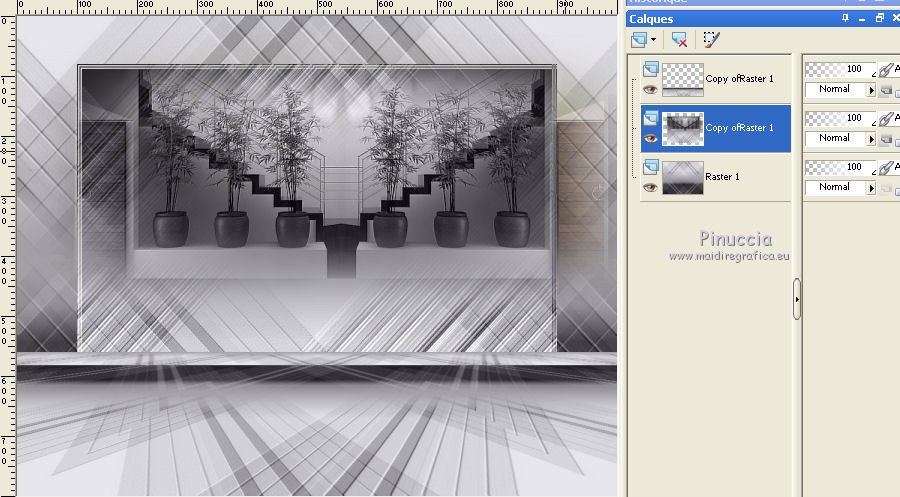Image resolution: width=900 pixels, height=497 pixels.
Task: Click the highlighted Copy ofRaster 1 layer thumbnail
Action: coord(682,129)
